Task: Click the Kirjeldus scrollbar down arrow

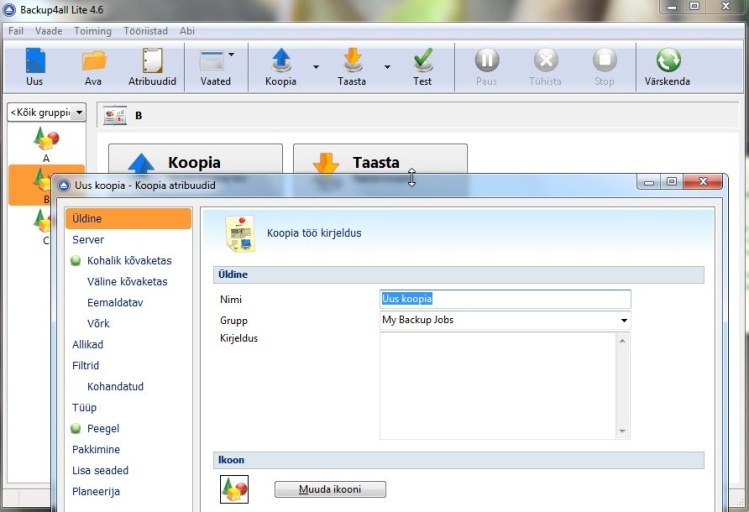Action: pos(622,431)
